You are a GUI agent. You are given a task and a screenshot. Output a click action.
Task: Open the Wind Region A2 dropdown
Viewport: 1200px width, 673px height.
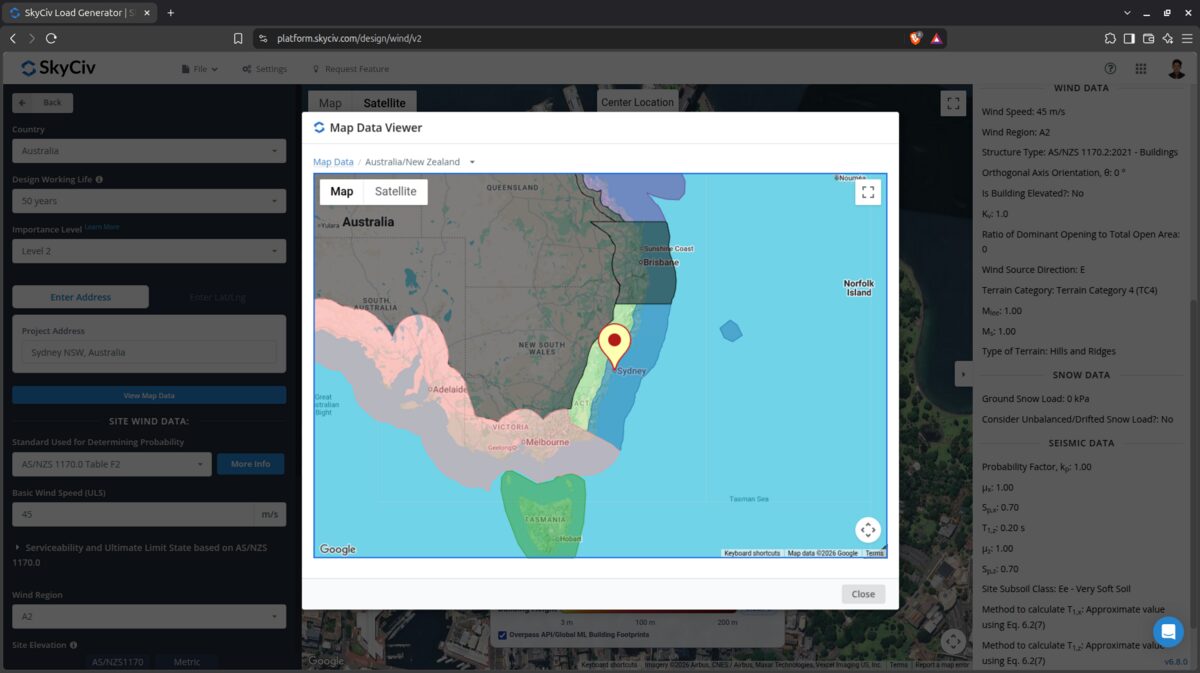pyautogui.click(x=149, y=616)
